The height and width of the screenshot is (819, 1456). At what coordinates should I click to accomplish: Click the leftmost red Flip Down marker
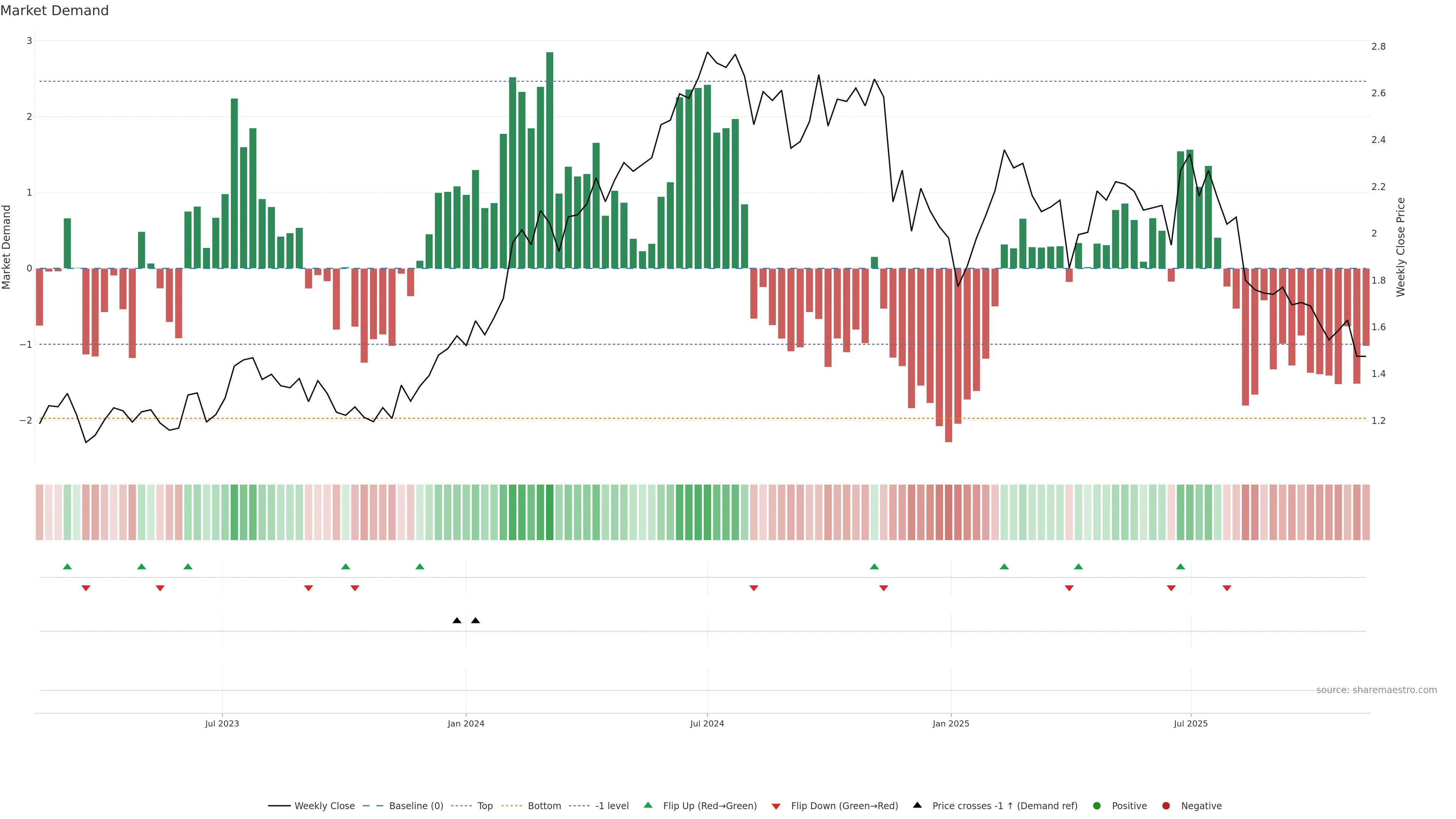coord(86,588)
